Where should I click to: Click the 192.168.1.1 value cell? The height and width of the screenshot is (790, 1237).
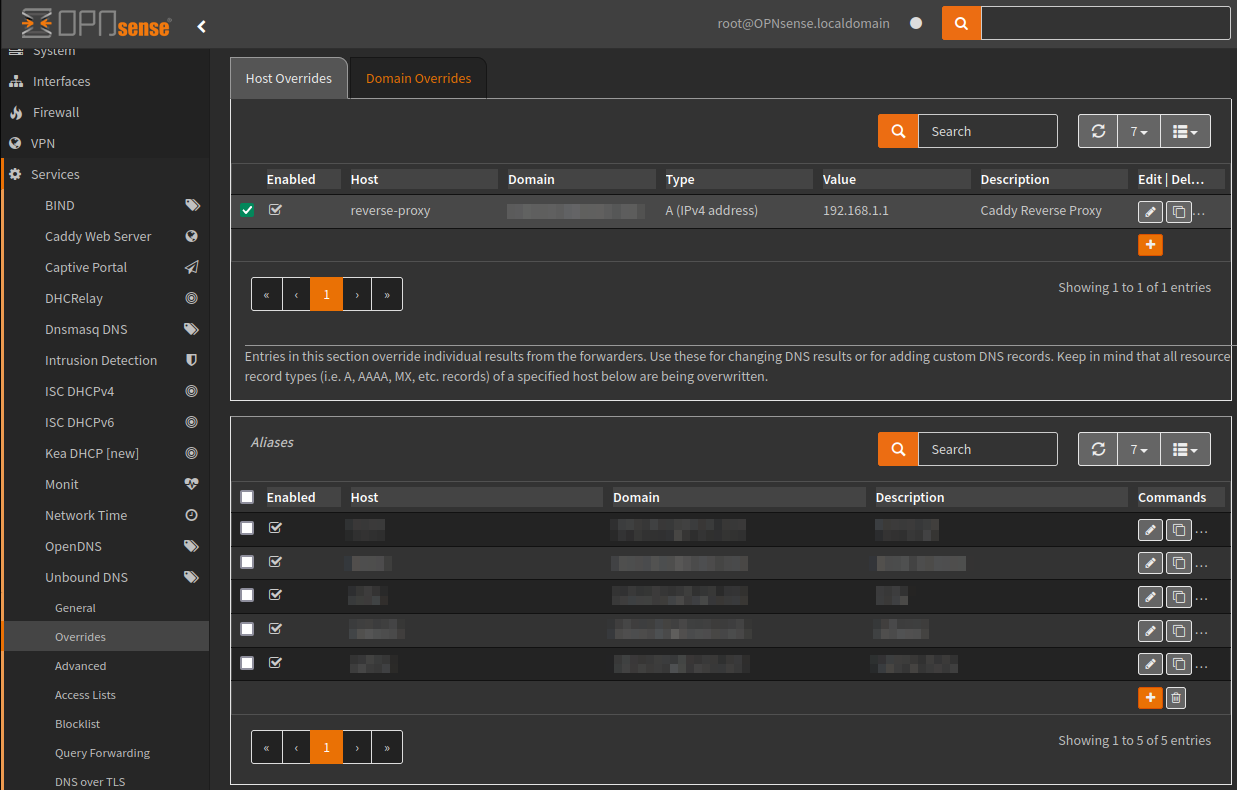pyautogui.click(x=856, y=210)
